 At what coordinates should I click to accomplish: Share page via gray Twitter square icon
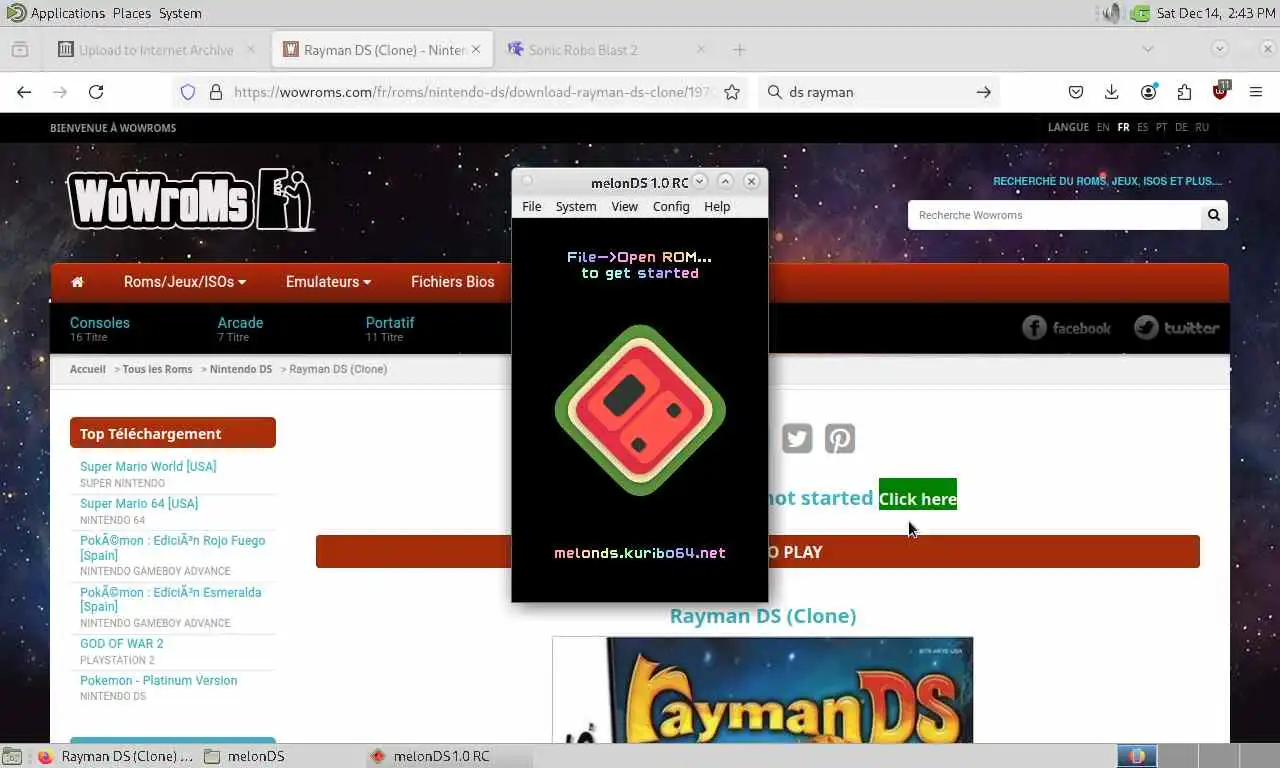coord(797,439)
